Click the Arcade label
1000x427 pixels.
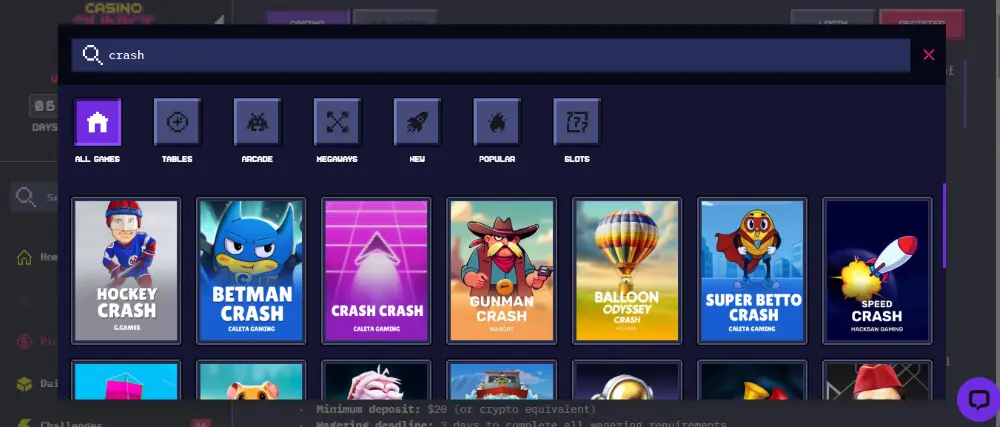(x=257, y=159)
